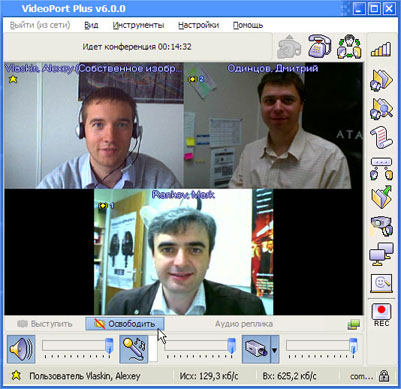Viewport: 401px width, 389px height.
Task: Click the yellow star status bar icon
Action: 16,376
